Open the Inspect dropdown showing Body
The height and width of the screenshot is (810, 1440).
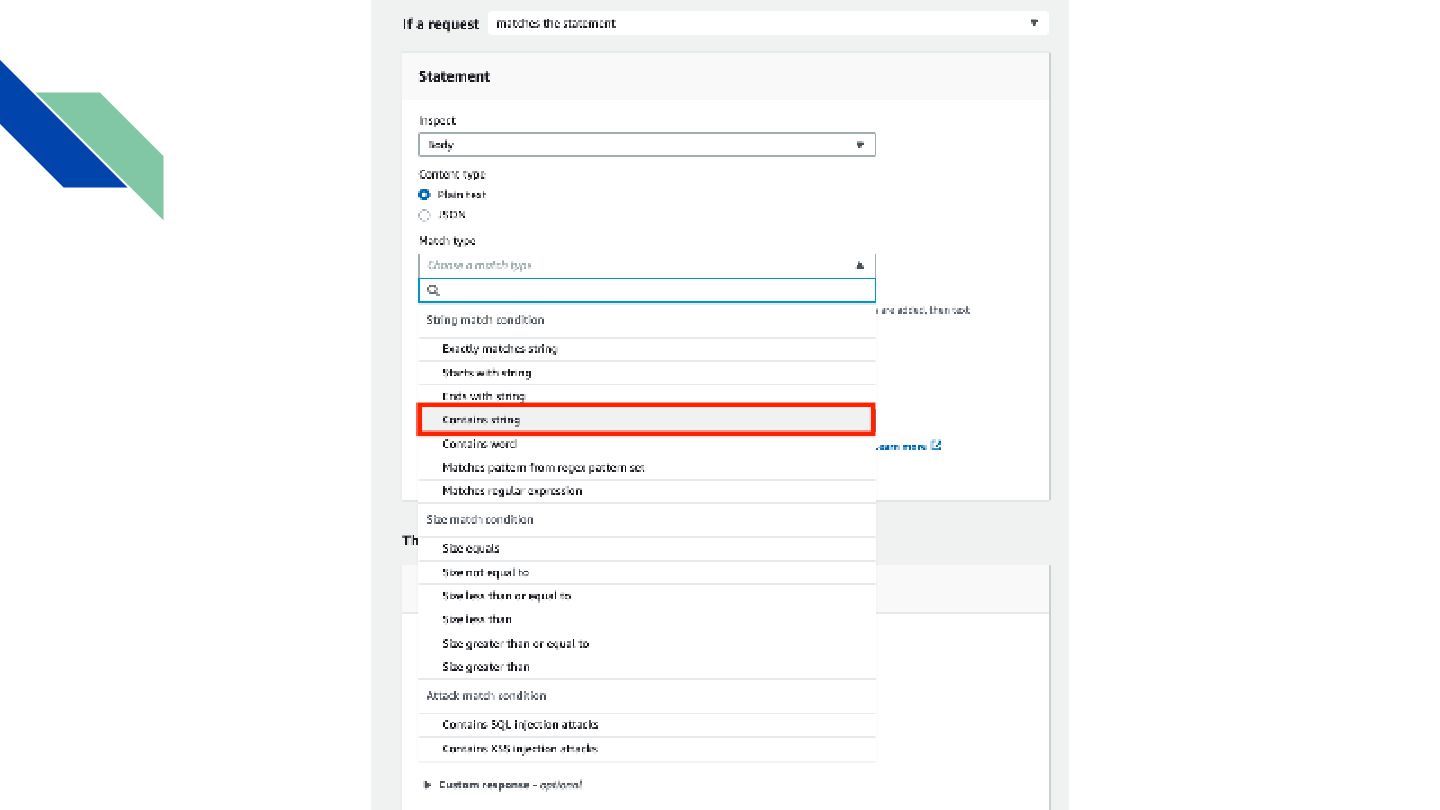tap(647, 145)
